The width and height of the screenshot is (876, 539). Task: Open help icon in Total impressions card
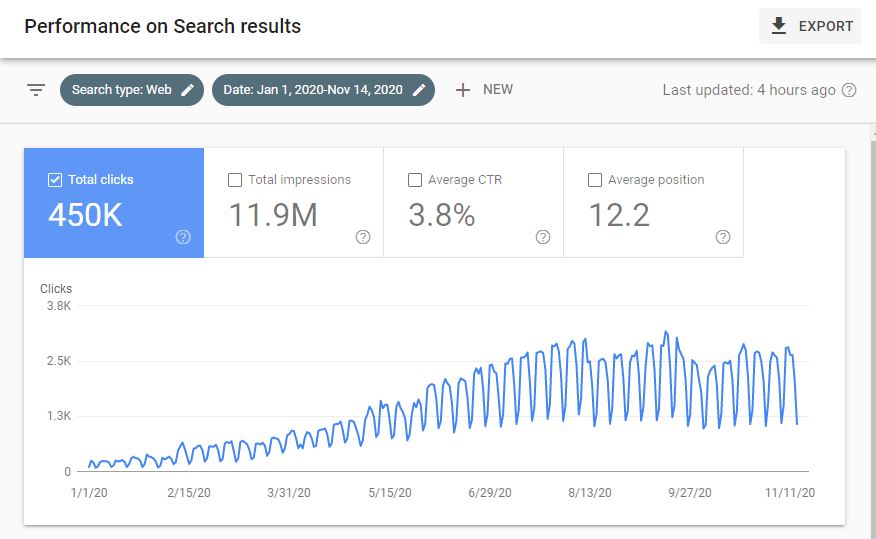click(x=363, y=237)
